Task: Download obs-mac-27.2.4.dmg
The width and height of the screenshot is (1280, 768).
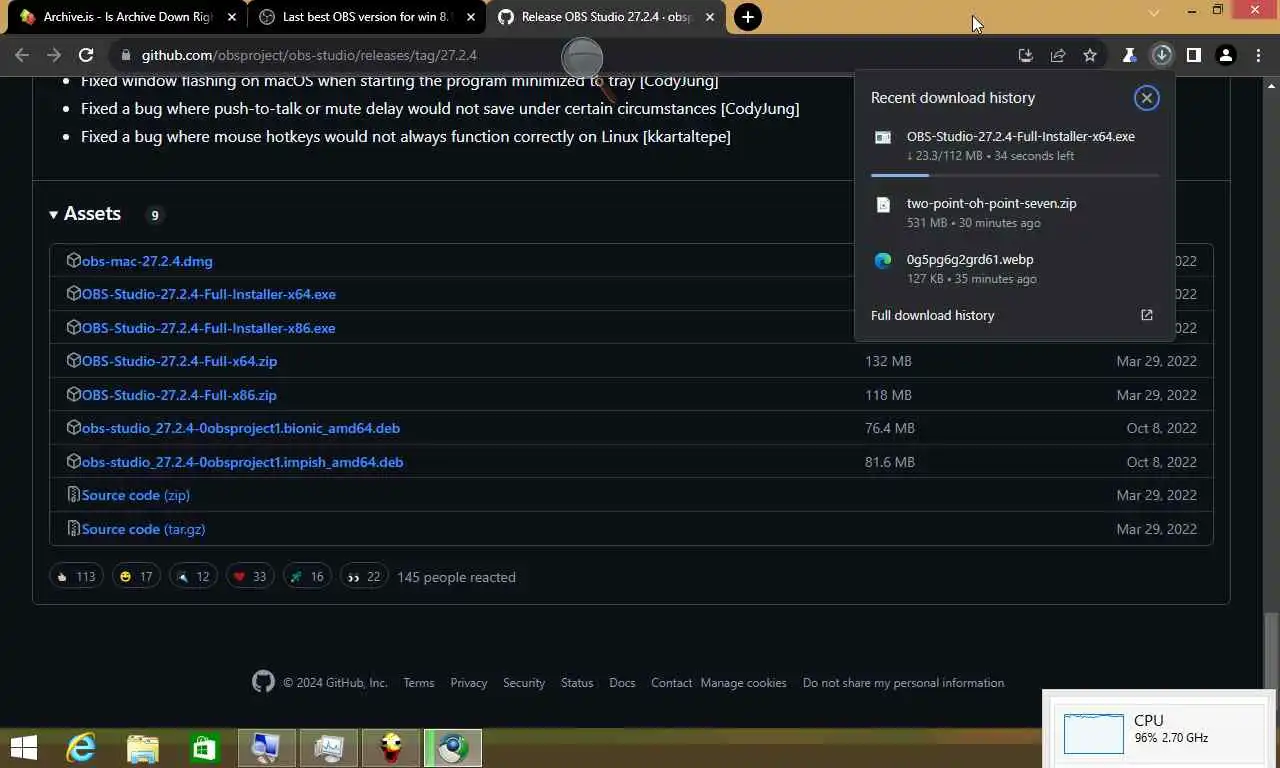Action: [x=147, y=261]
